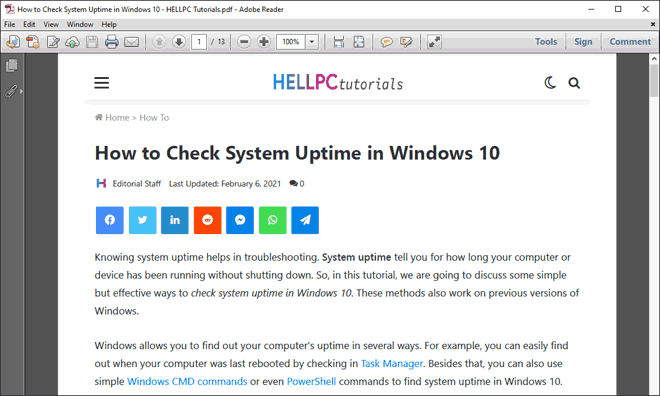Open the Tools pane
660x396 pixels.
(x=546, y=42)
